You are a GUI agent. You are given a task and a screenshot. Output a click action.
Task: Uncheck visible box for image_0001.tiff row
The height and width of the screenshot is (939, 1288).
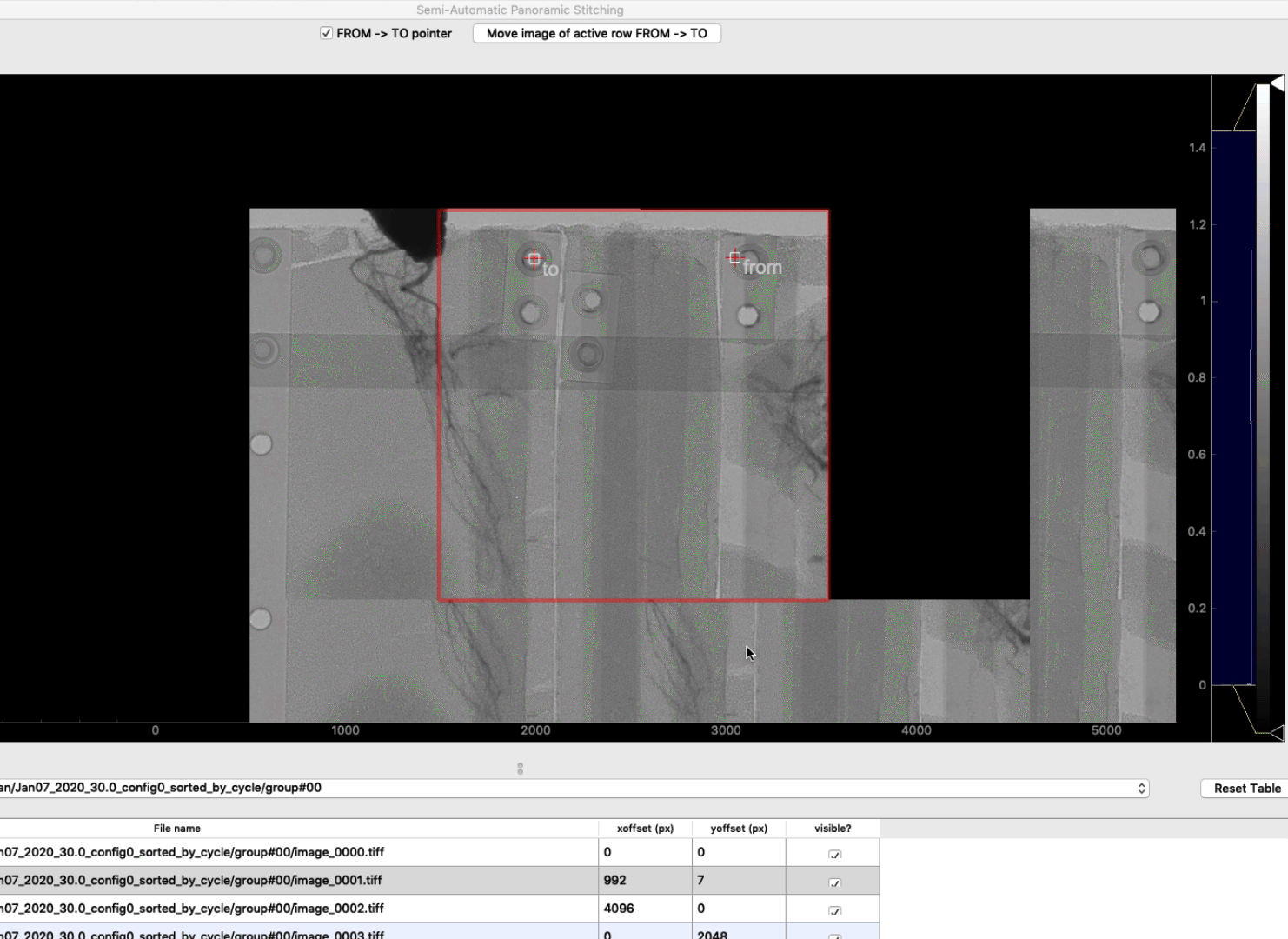pyautogui.click(x=834, y=882)
